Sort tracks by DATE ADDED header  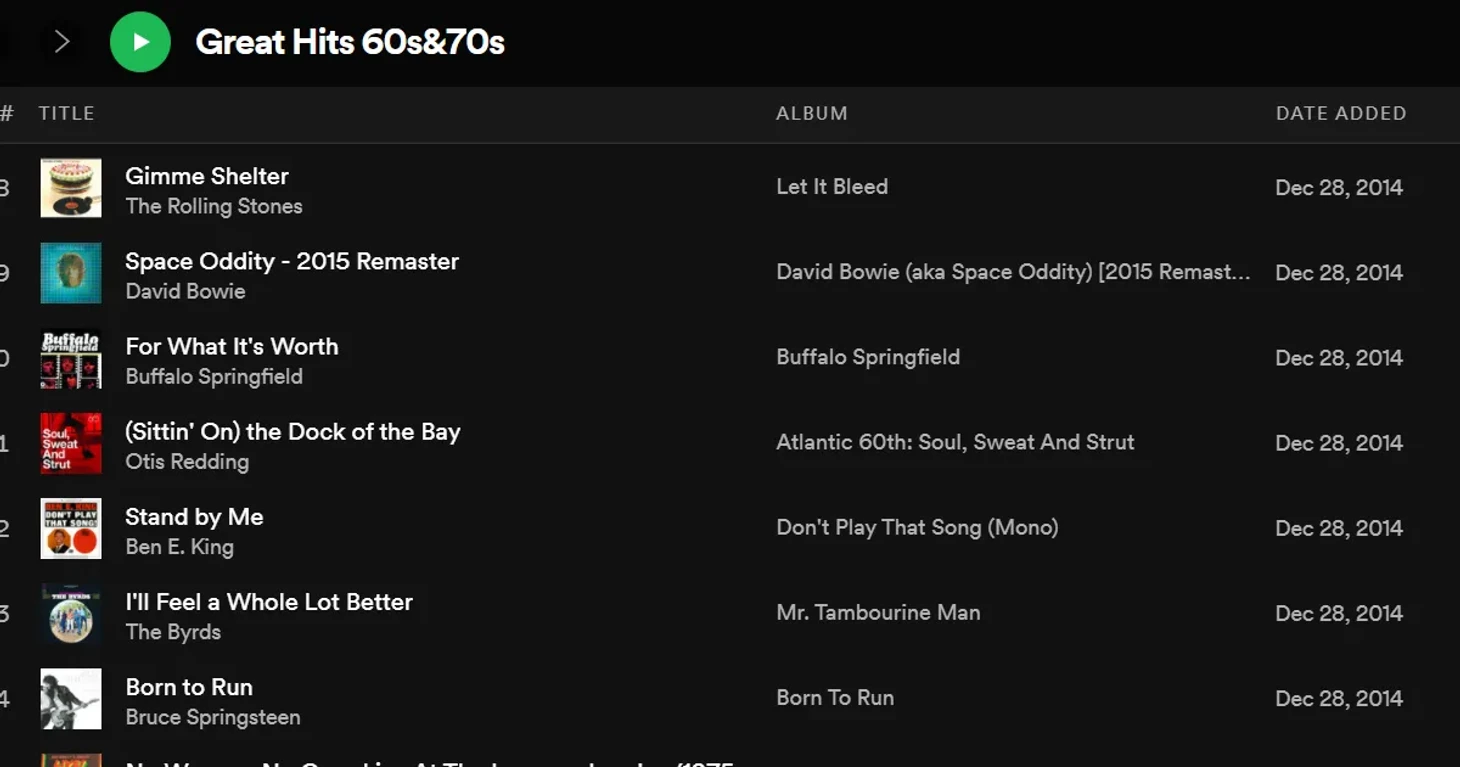pyautogui.click(x=1341, y=113)
